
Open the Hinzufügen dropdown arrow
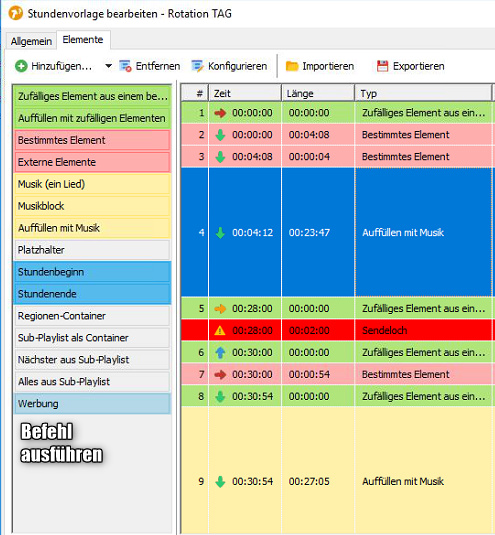coord(108,66)
